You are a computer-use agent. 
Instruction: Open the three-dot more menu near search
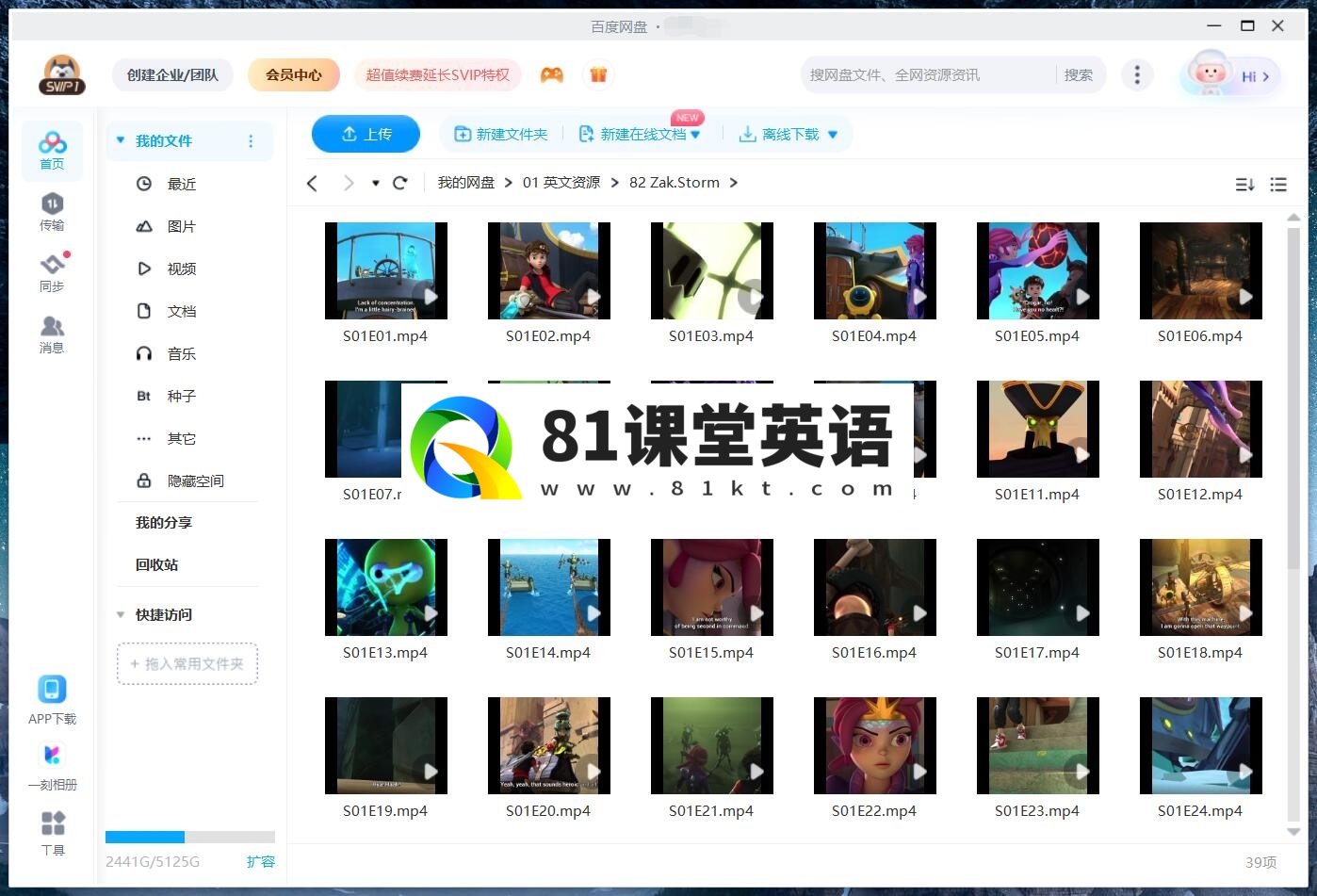click(1137, 74)
